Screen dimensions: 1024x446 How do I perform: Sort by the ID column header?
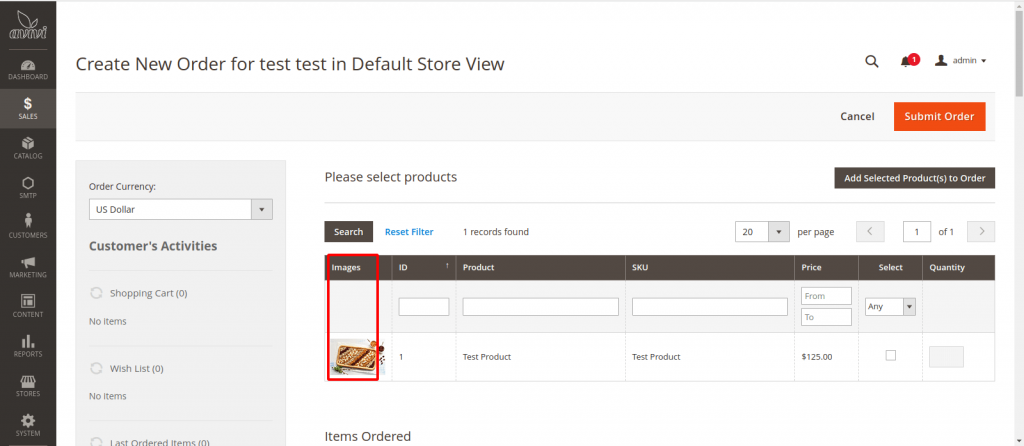(424, 268)
